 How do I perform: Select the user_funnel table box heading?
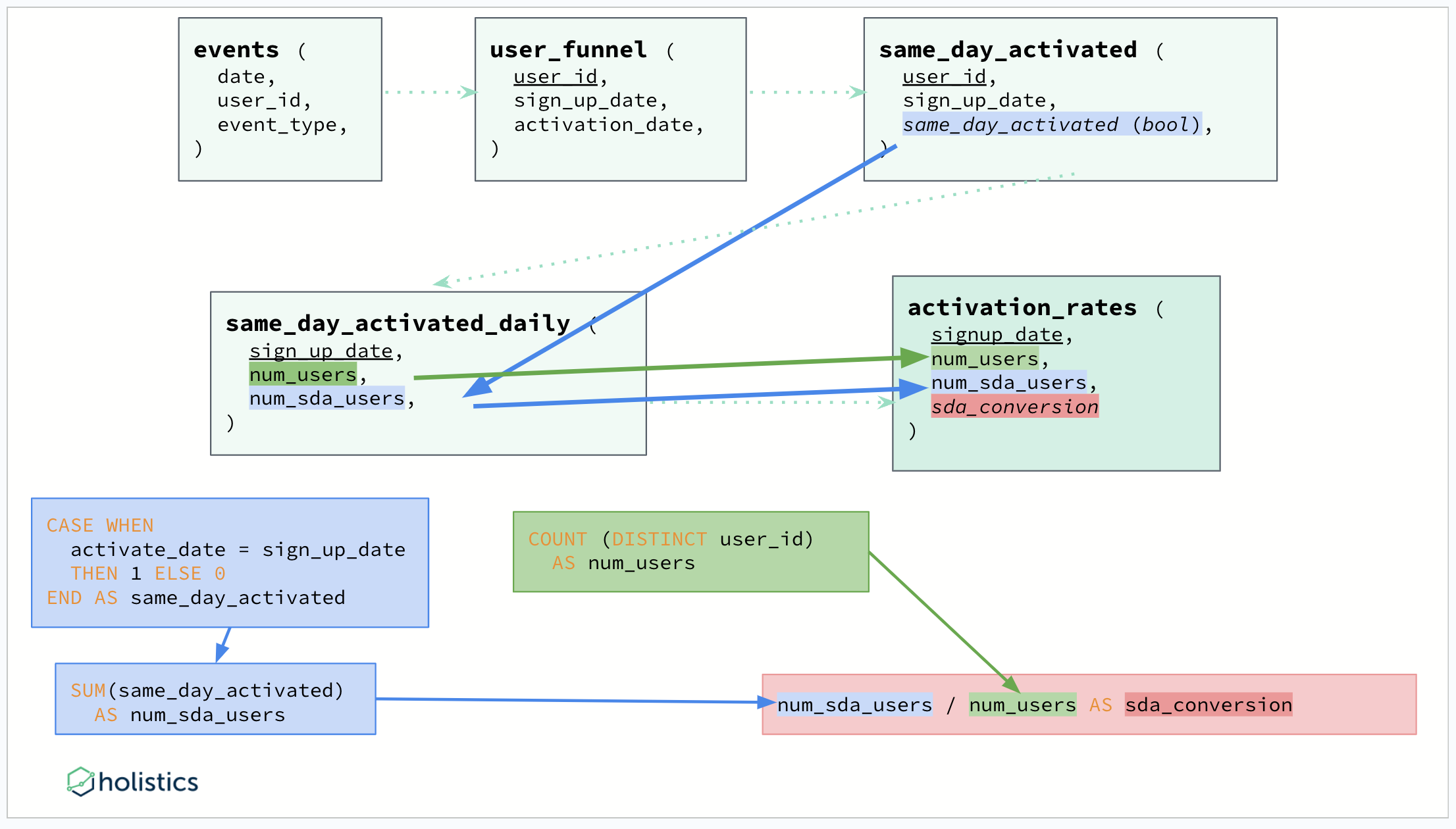(x=568, y=50)
